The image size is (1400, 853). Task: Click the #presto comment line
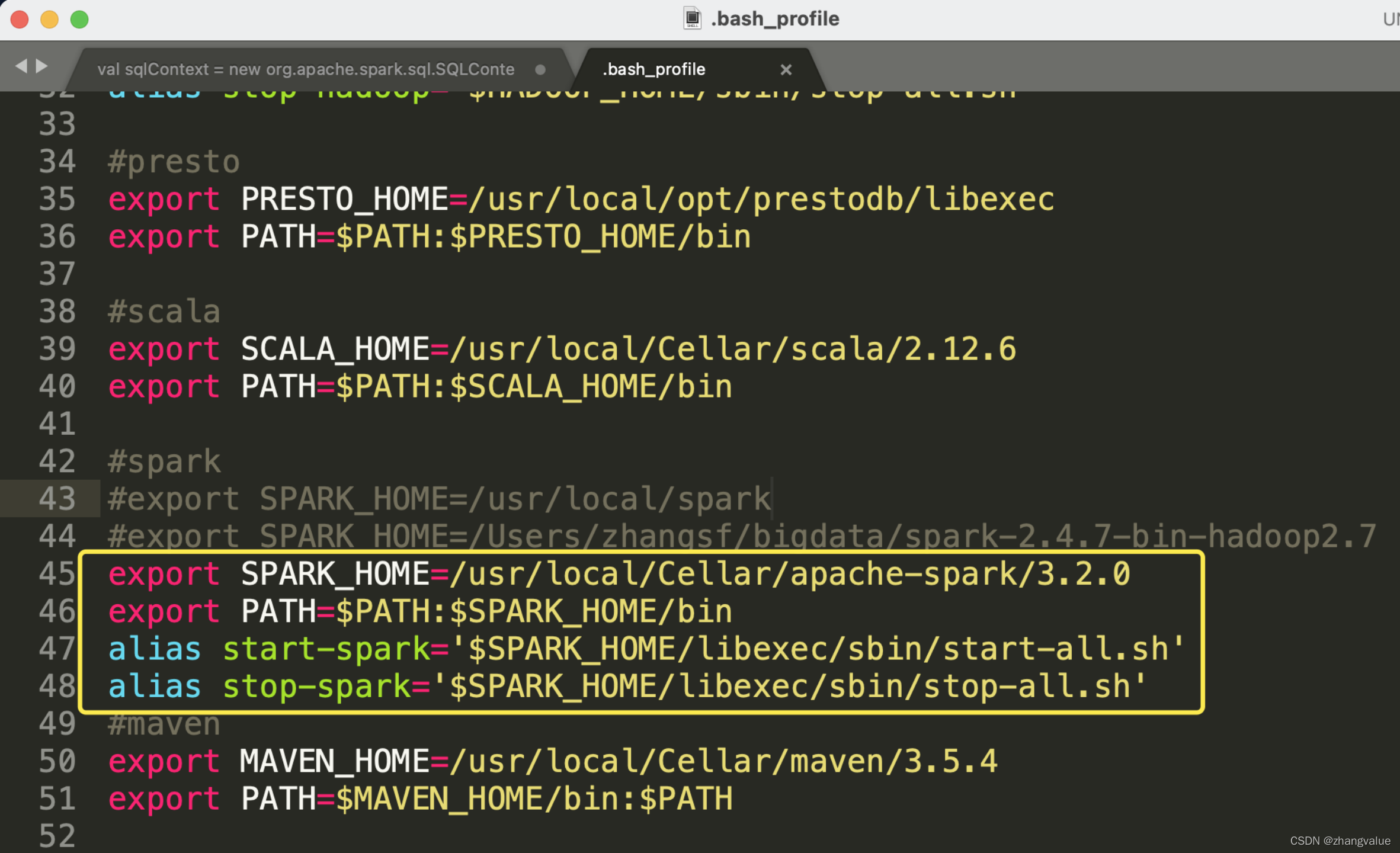tap(174, 162)
